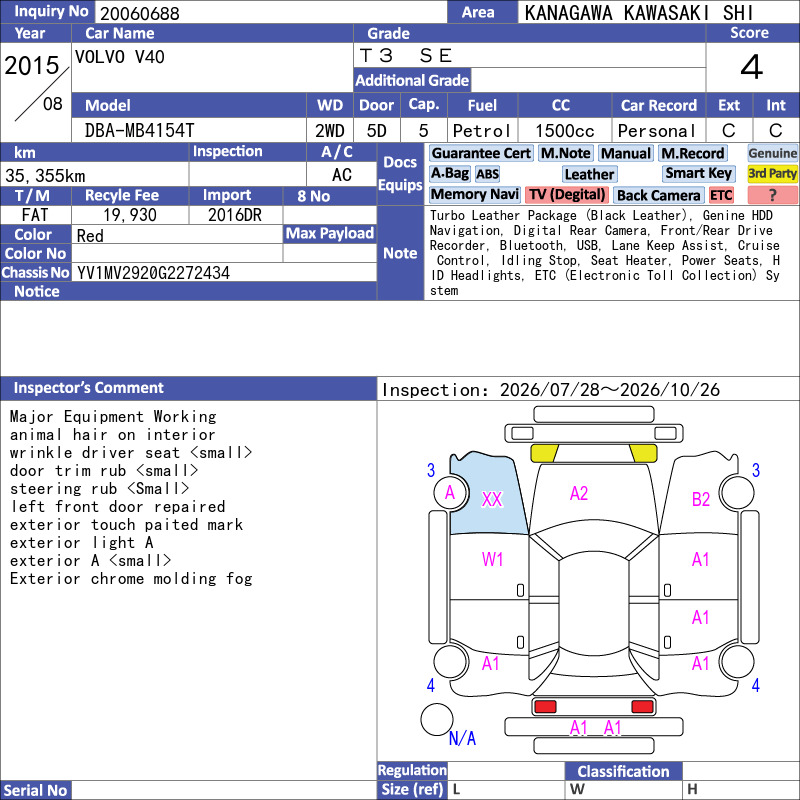Click the Back Camera badge
The height and width of the screenshot is (800, 800).
[x=658, y=195]
